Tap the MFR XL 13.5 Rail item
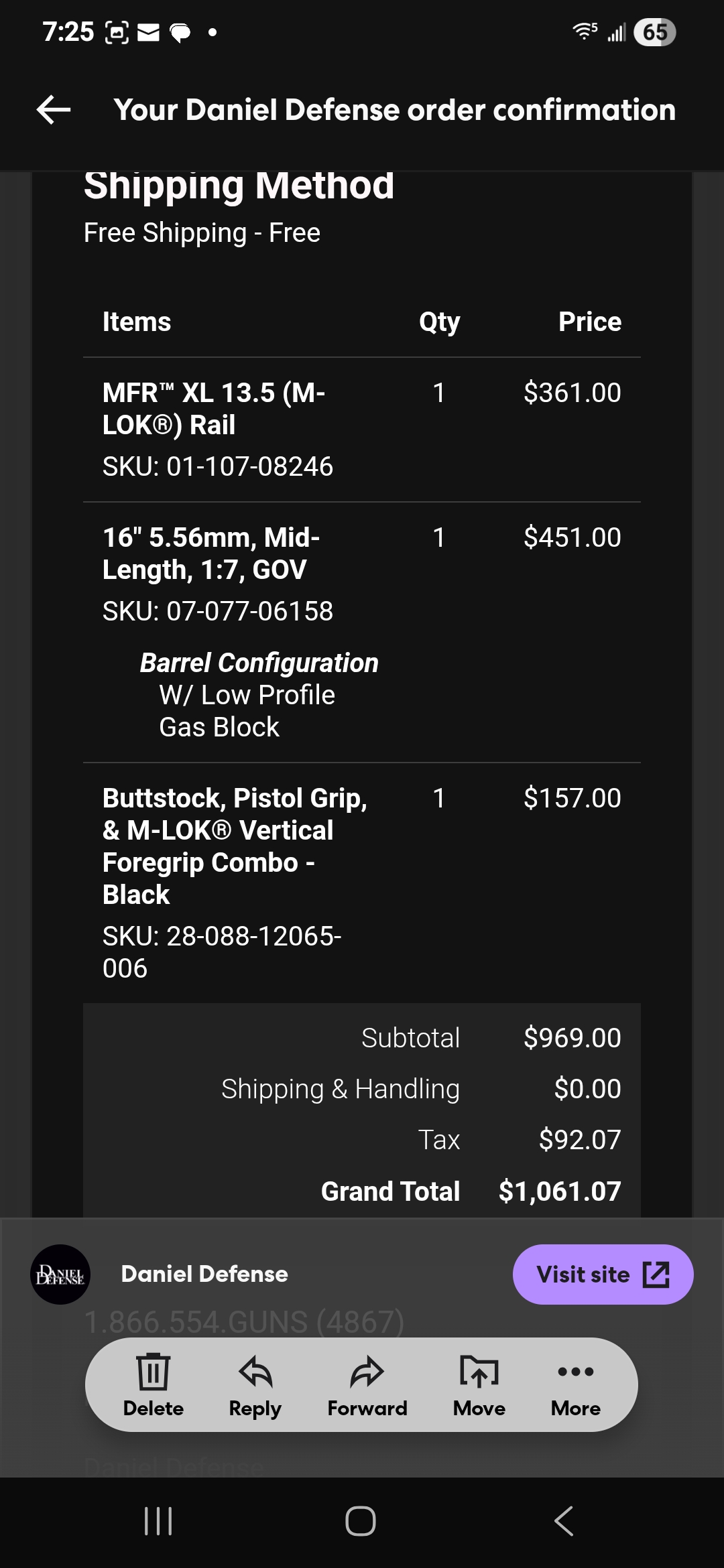724x1568 pixels. (x=214, y=408)
